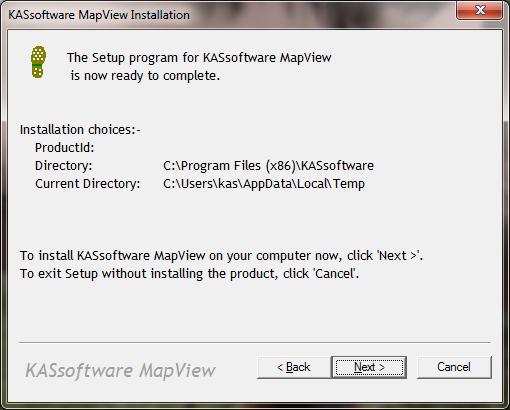Click the green footprint setup icon
Viewport: 510px width, 410px height.
click(38, 62)
